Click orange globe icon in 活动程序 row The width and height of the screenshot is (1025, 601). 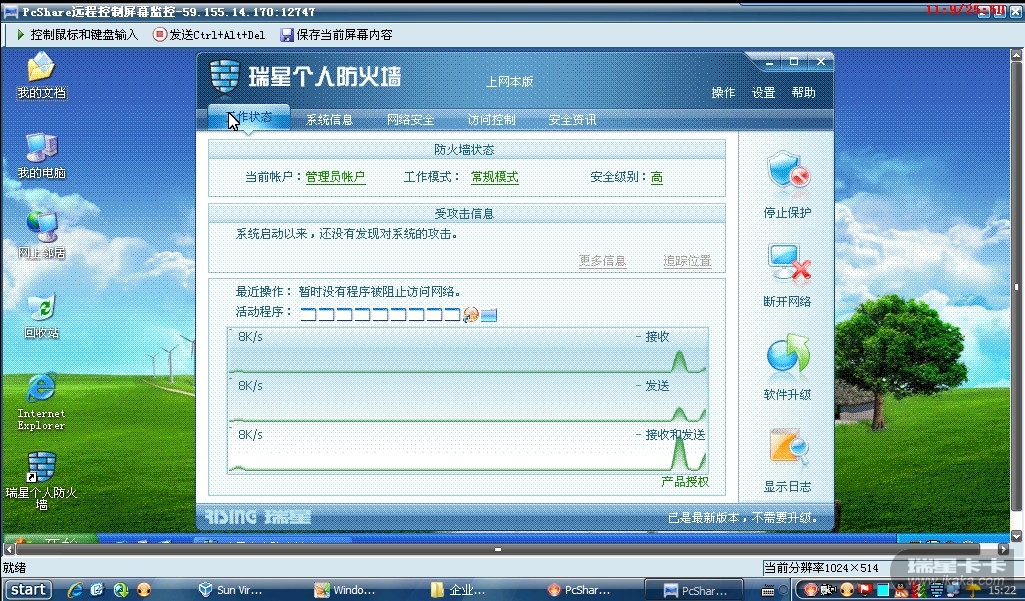point(471,315)
